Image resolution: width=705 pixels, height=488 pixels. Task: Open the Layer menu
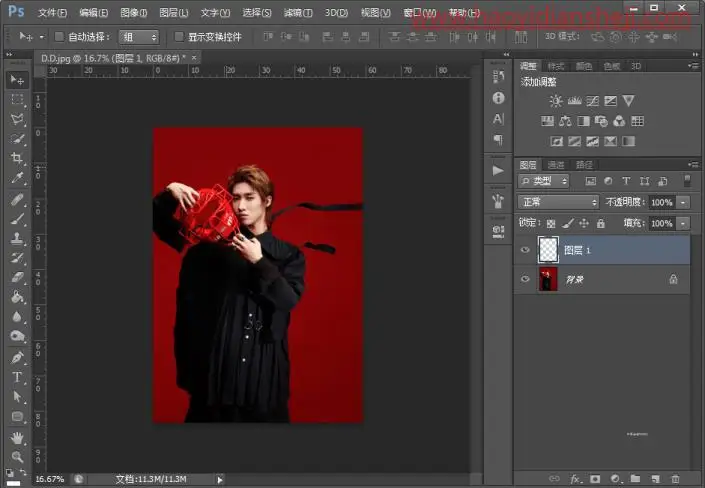click(x=174, y=13)
